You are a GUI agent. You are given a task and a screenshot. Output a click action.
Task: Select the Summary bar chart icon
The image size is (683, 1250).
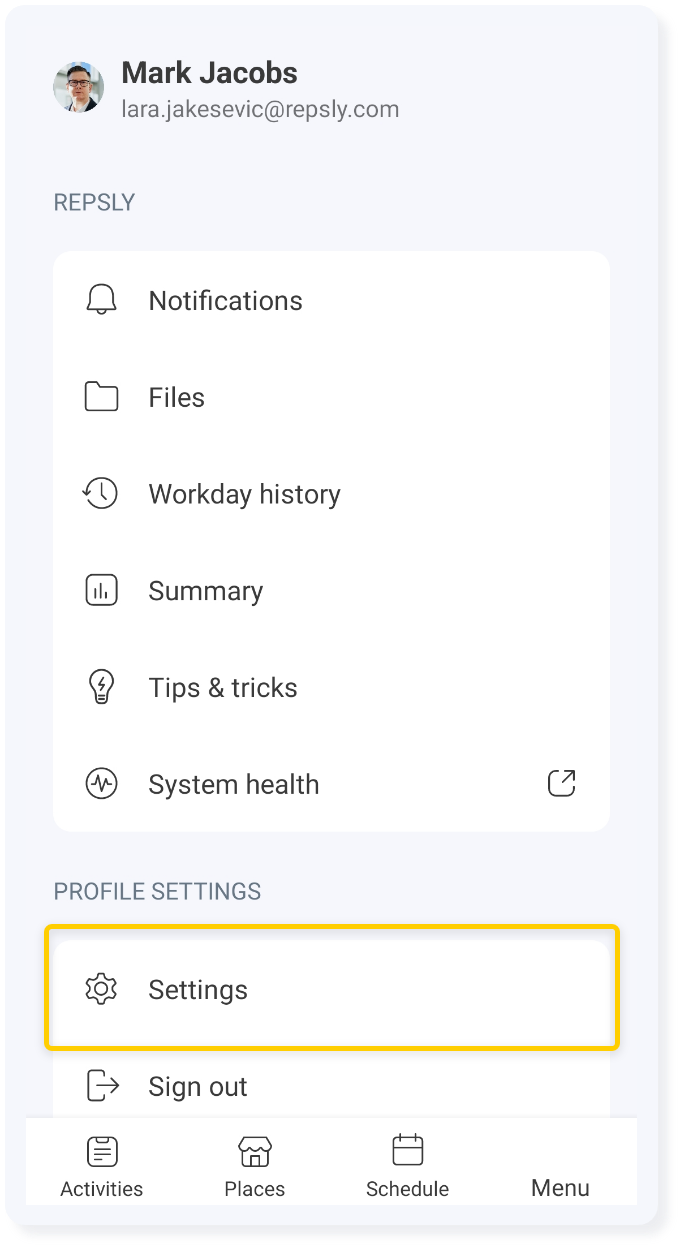click(x=101, y=591)
